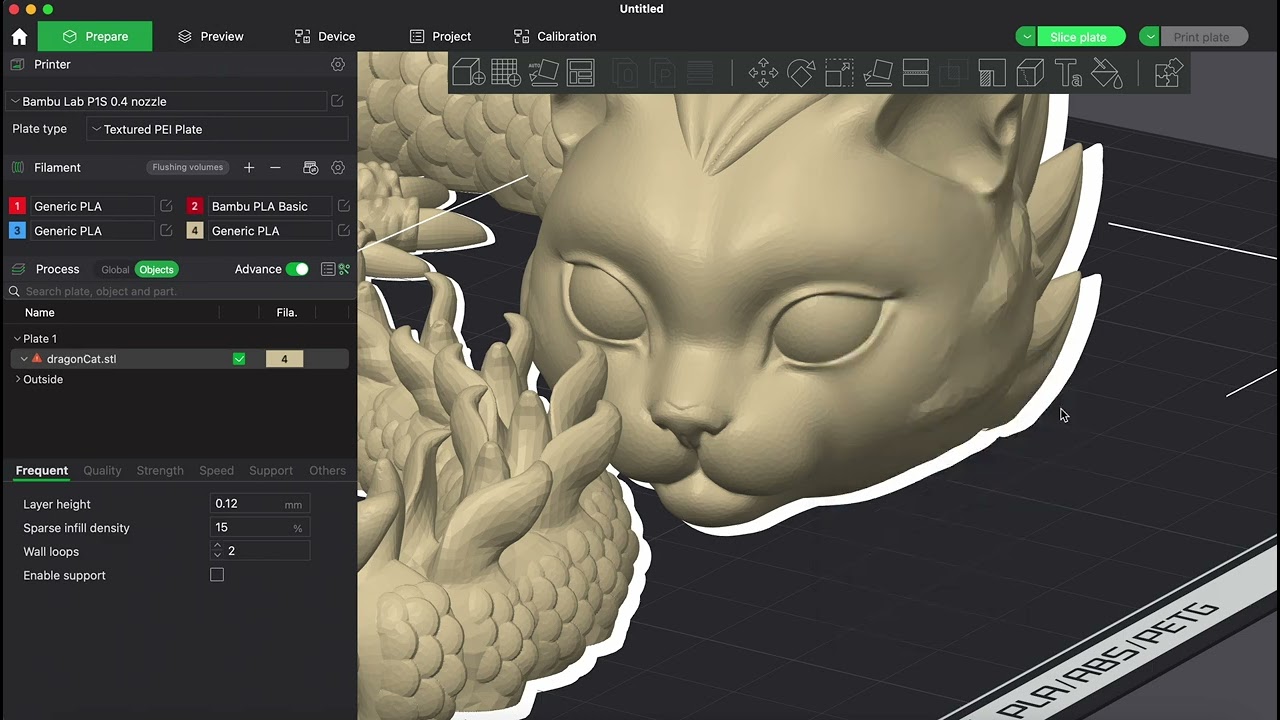Edit filament 3 Generic PLA preset
This screenshot has width=1280, height=720.
tap(166, 231)
